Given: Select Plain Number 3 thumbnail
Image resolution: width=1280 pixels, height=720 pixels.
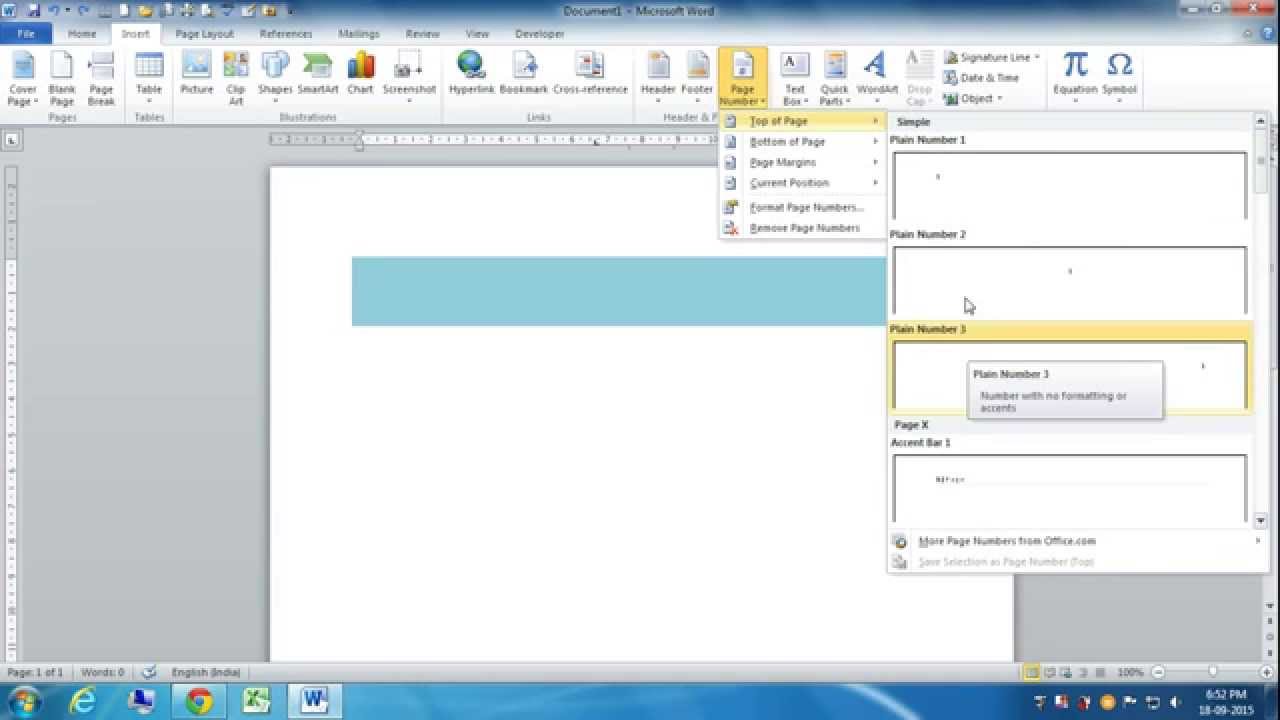Looking at the screenshot, I should point(1069,375).
